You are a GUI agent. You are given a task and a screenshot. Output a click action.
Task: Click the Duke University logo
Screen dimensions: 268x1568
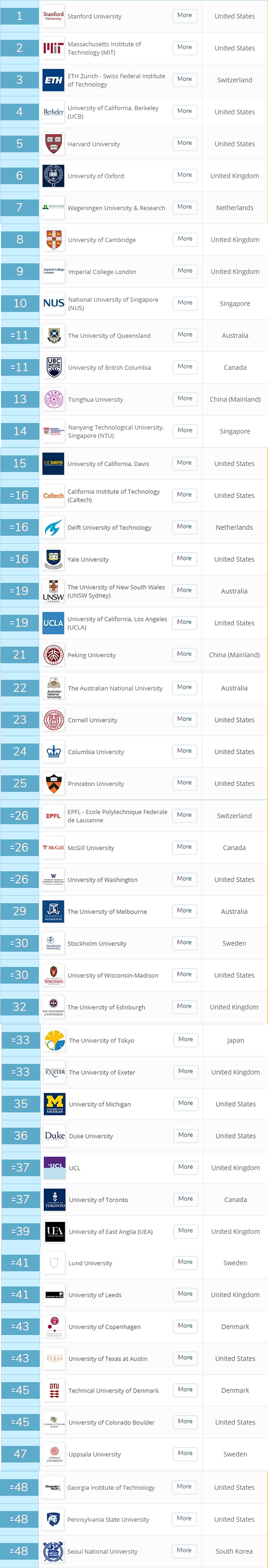click(55, 1136)
